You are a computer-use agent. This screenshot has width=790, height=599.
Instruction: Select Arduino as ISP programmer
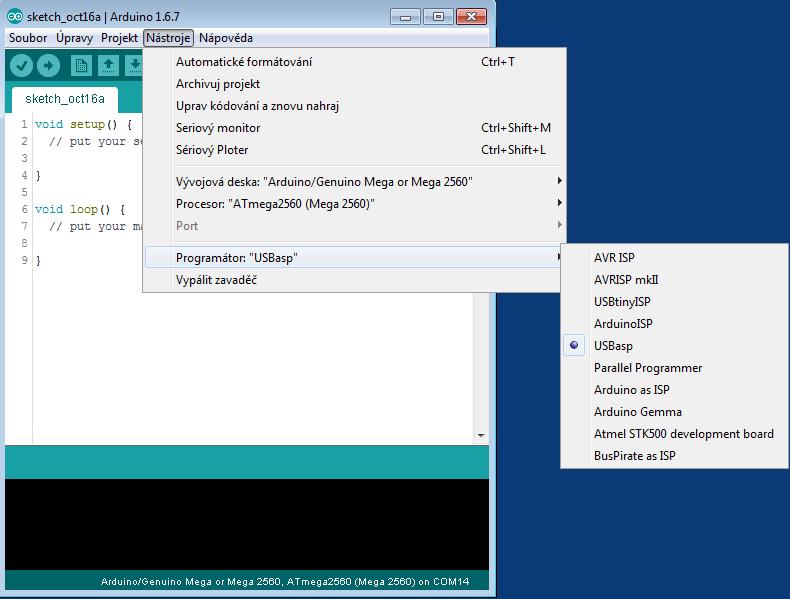631,390
